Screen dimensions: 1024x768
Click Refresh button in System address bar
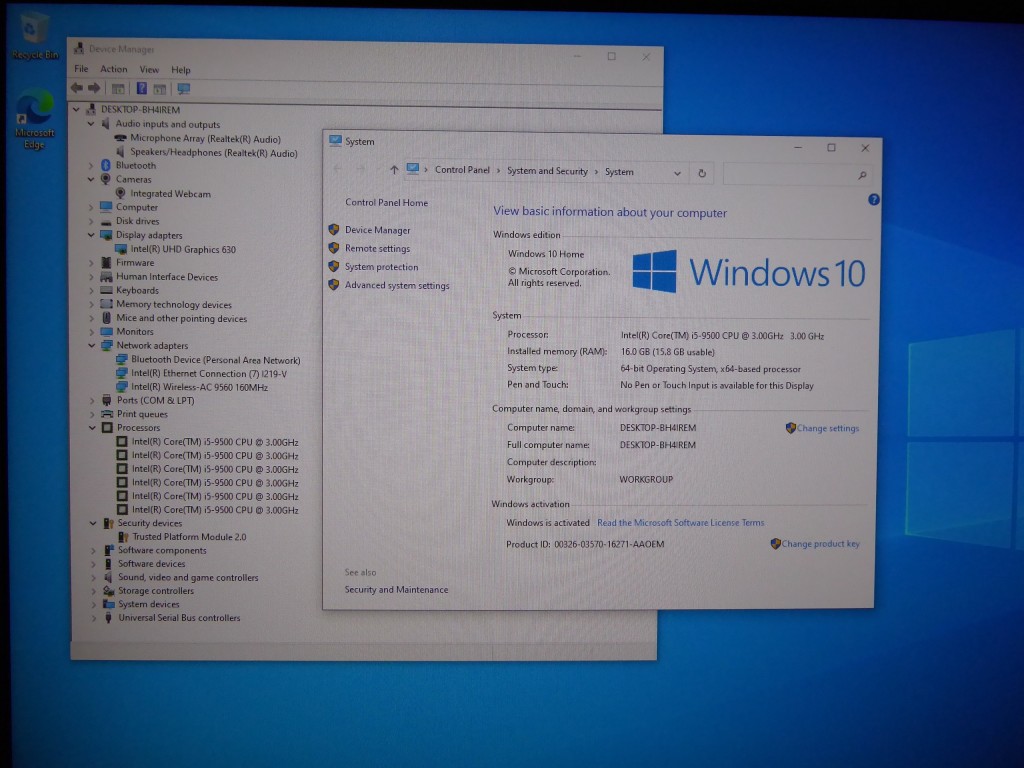702,174
